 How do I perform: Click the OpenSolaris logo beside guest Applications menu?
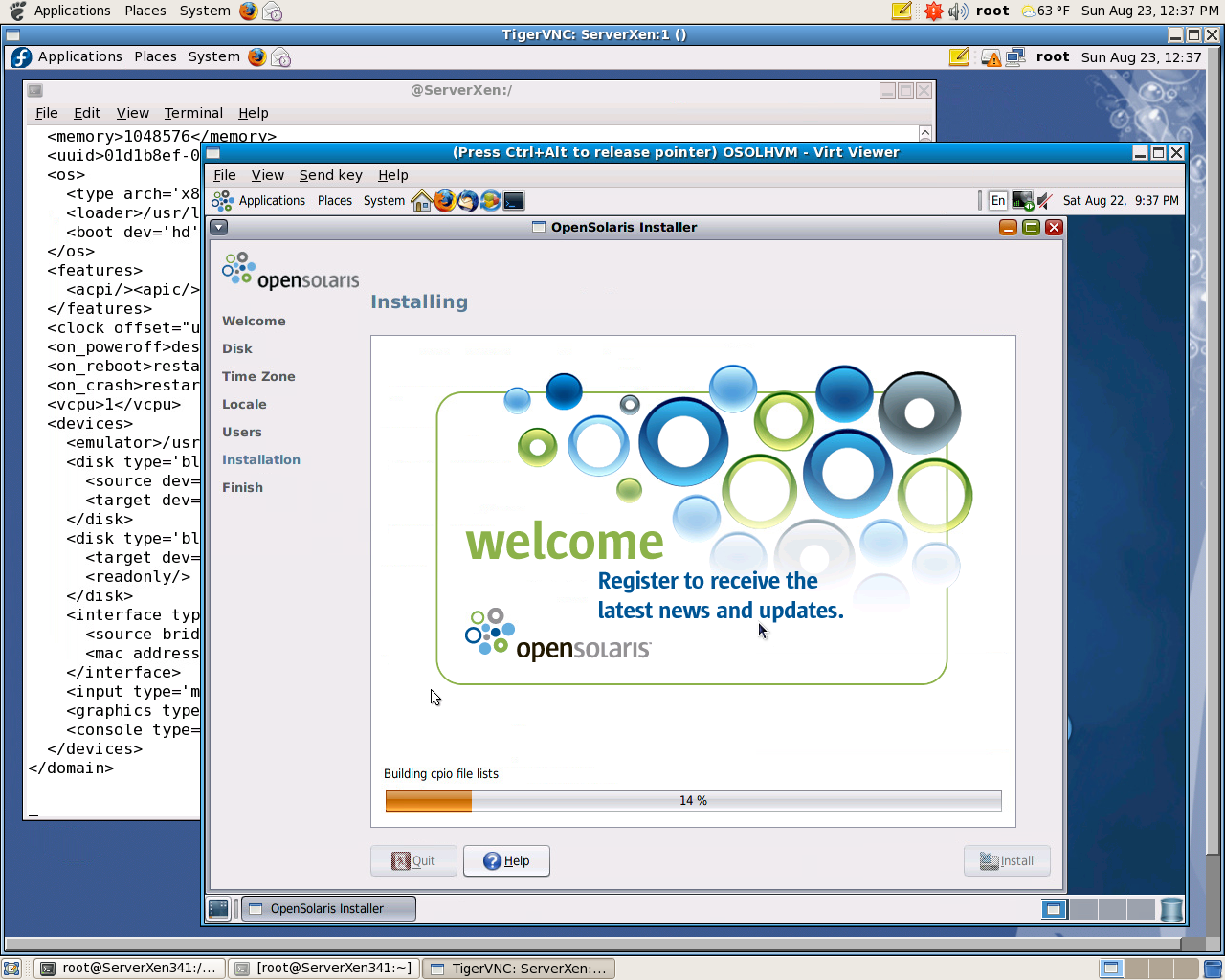tap(223, 201)
